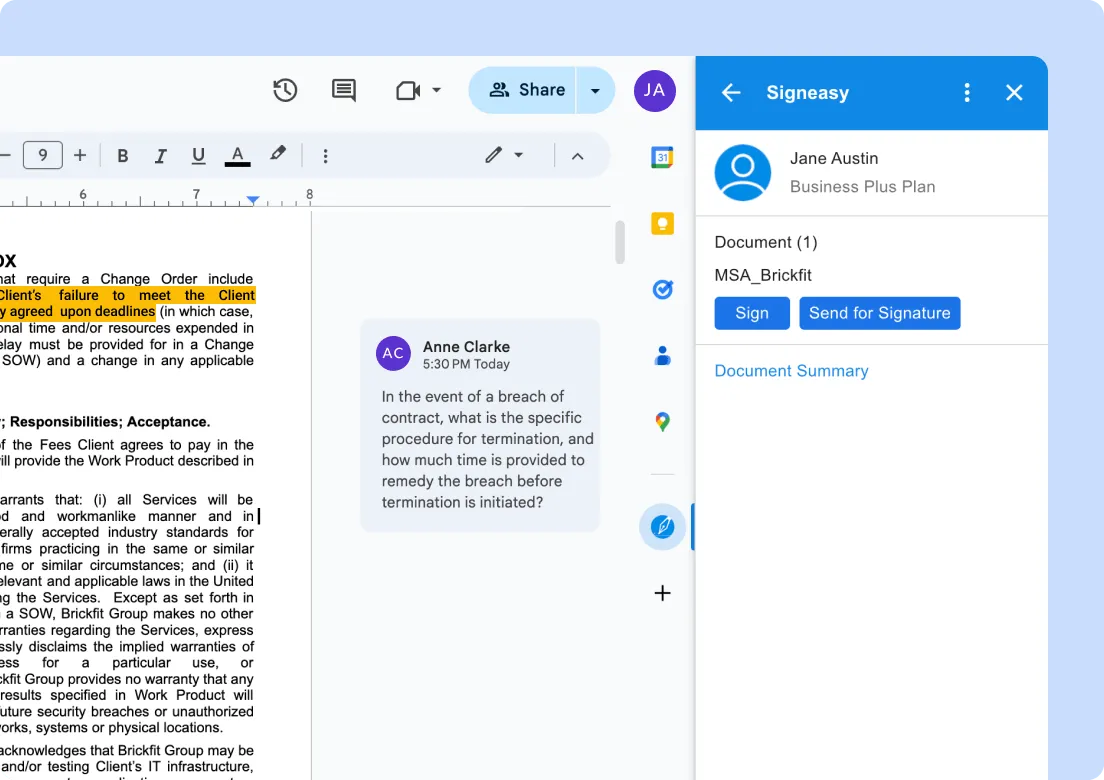Click the 'Document (1)' label
This screenshot has height=780, width=1104.
(765, 242)
